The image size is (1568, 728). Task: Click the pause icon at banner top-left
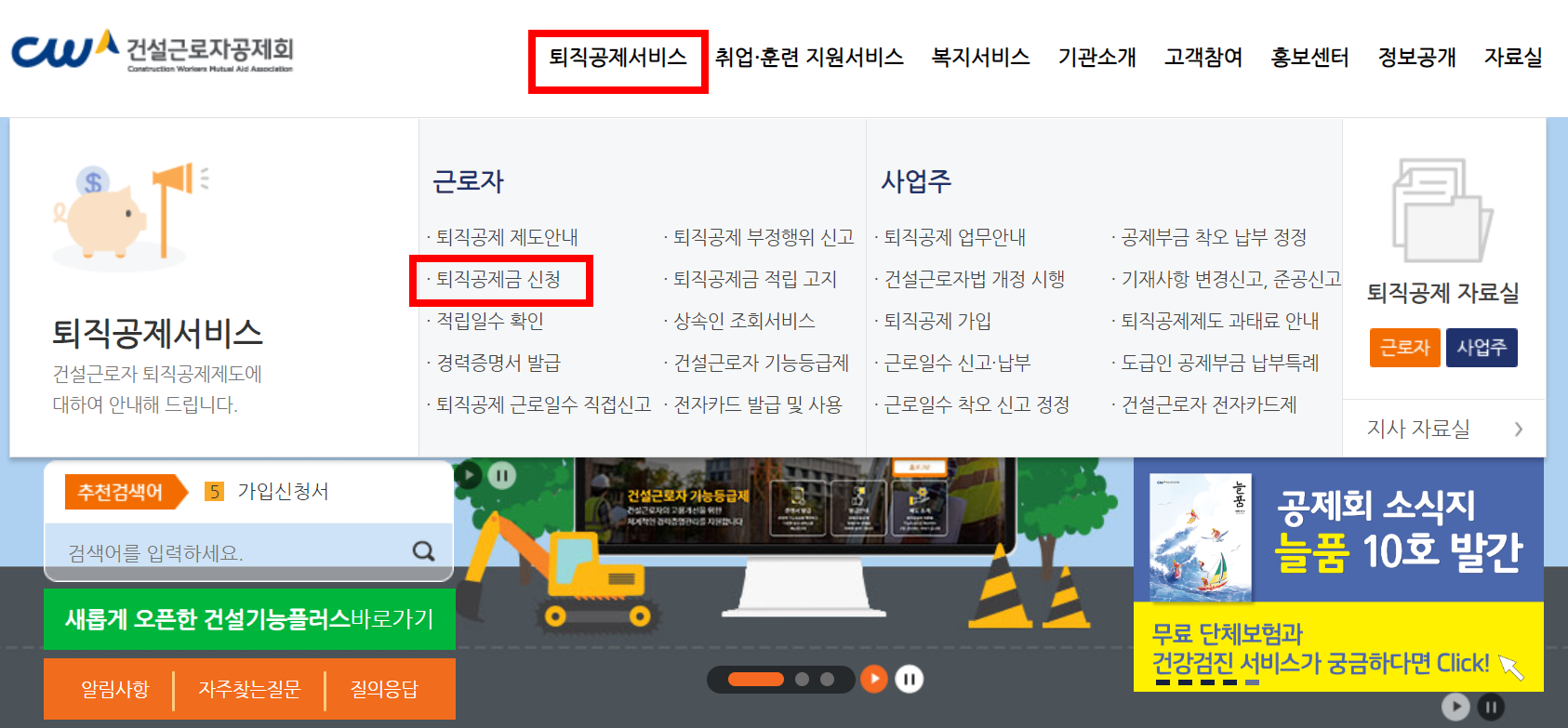(502, 476)
